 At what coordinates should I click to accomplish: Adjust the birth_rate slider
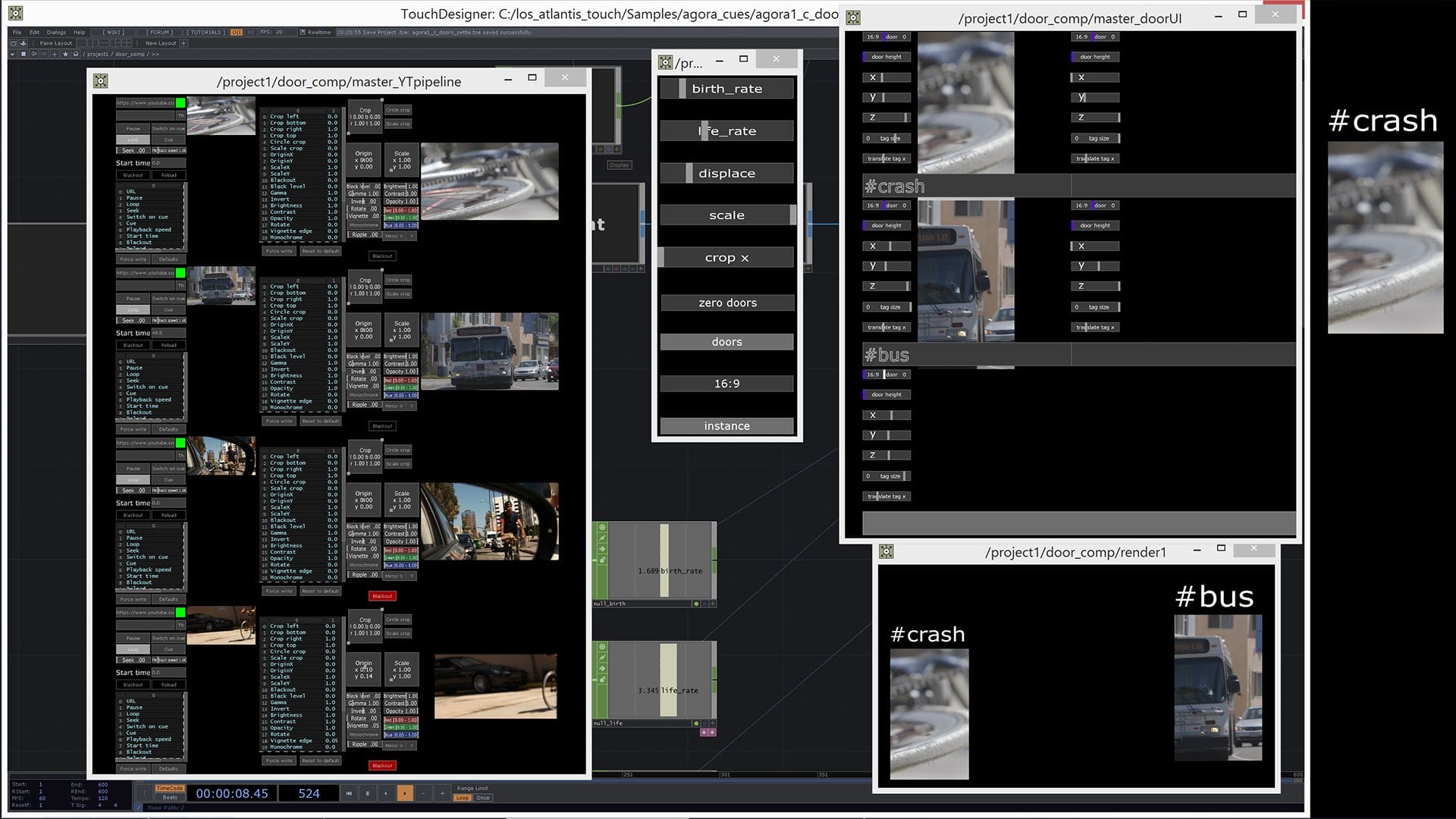726,89
